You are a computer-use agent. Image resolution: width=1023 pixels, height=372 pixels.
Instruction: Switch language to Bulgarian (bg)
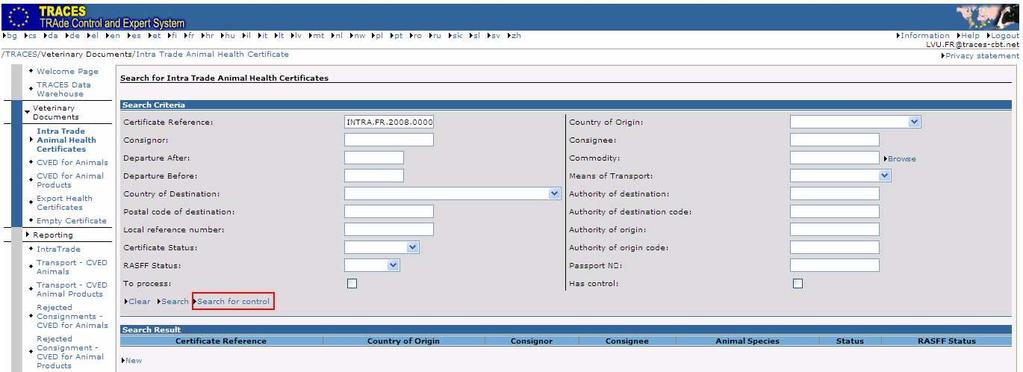(11, 36)
